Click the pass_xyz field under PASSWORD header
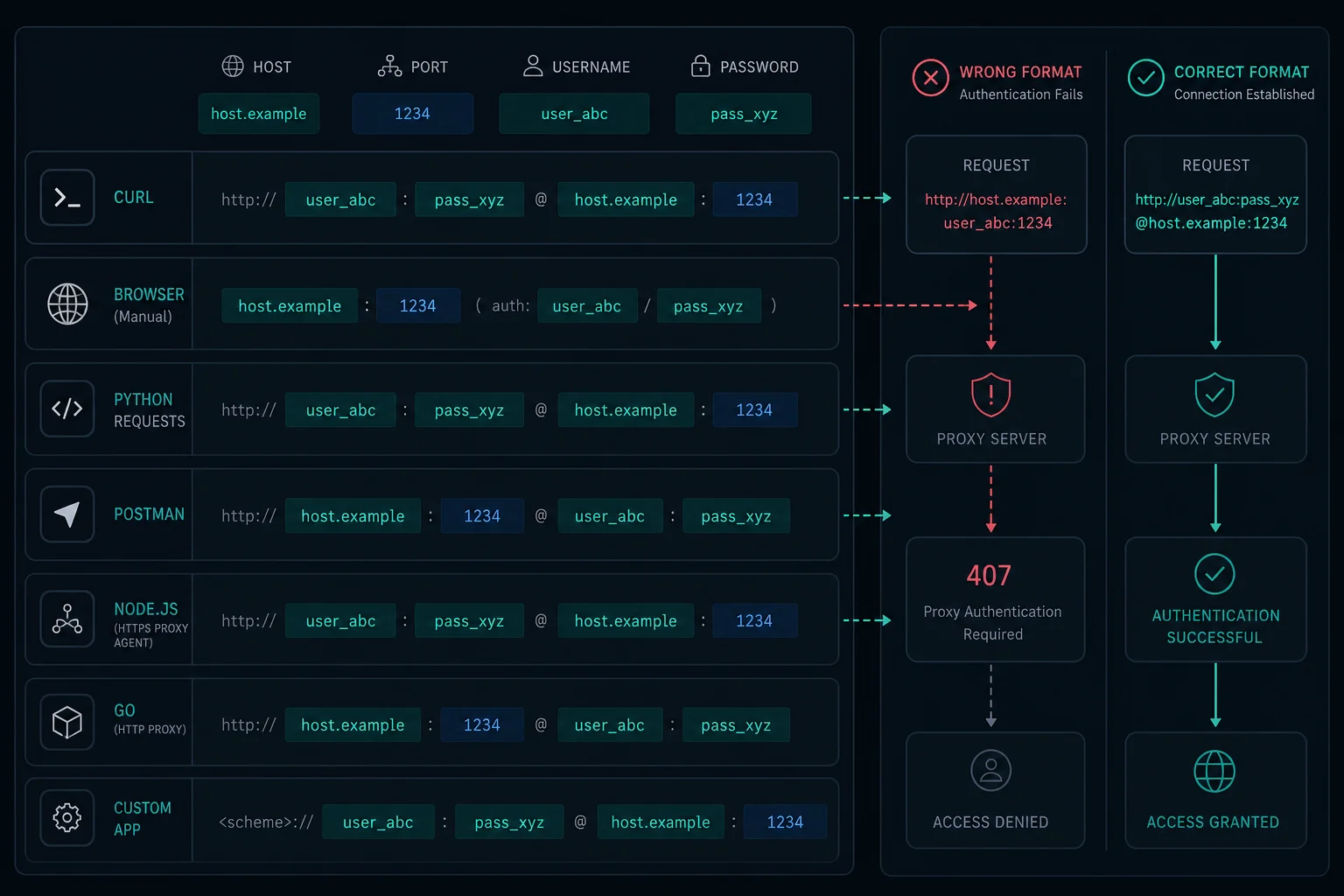The image size is (1344, 896). point(744,114)
